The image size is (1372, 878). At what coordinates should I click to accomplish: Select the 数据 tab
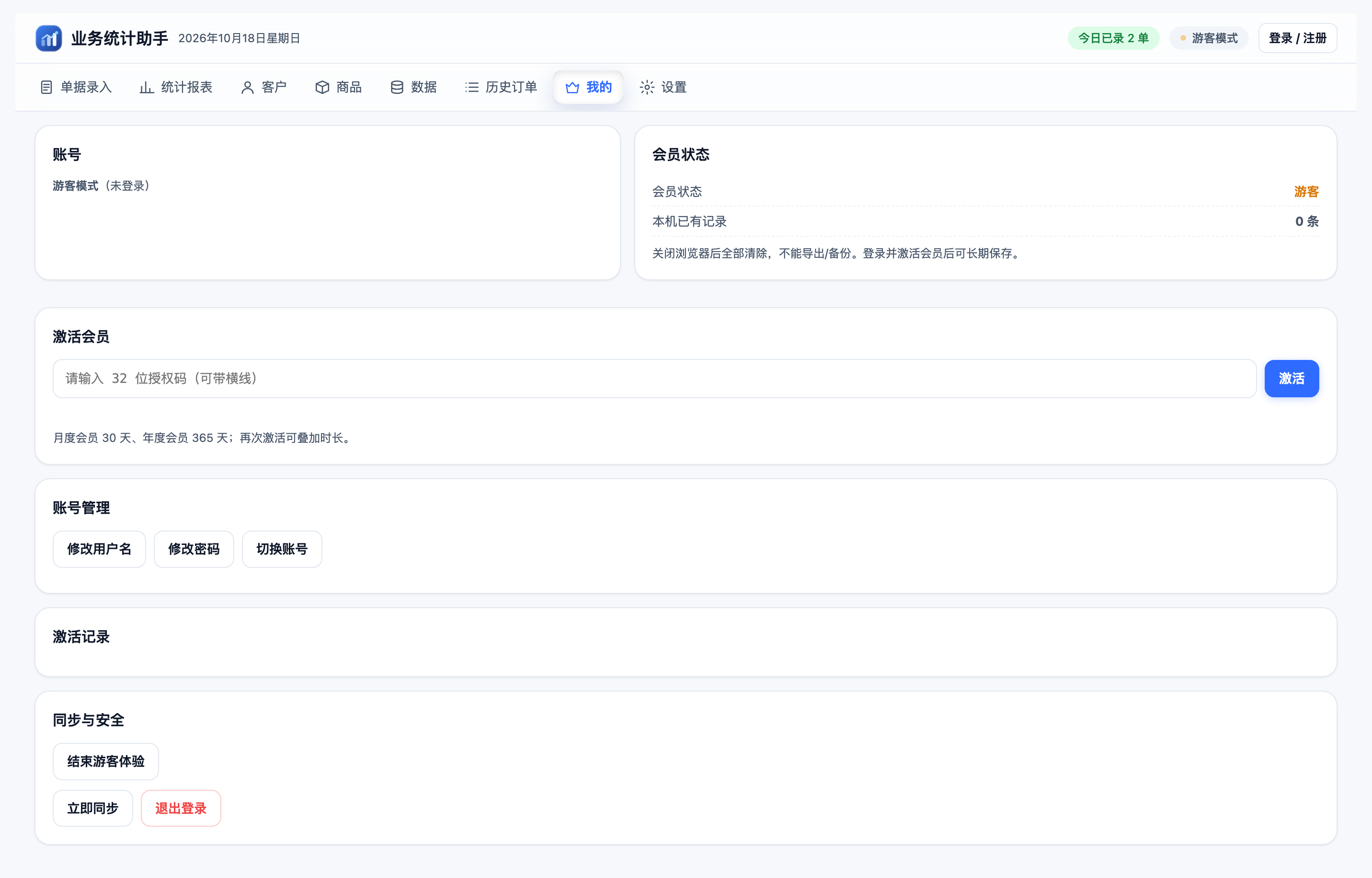coord(413,87)
